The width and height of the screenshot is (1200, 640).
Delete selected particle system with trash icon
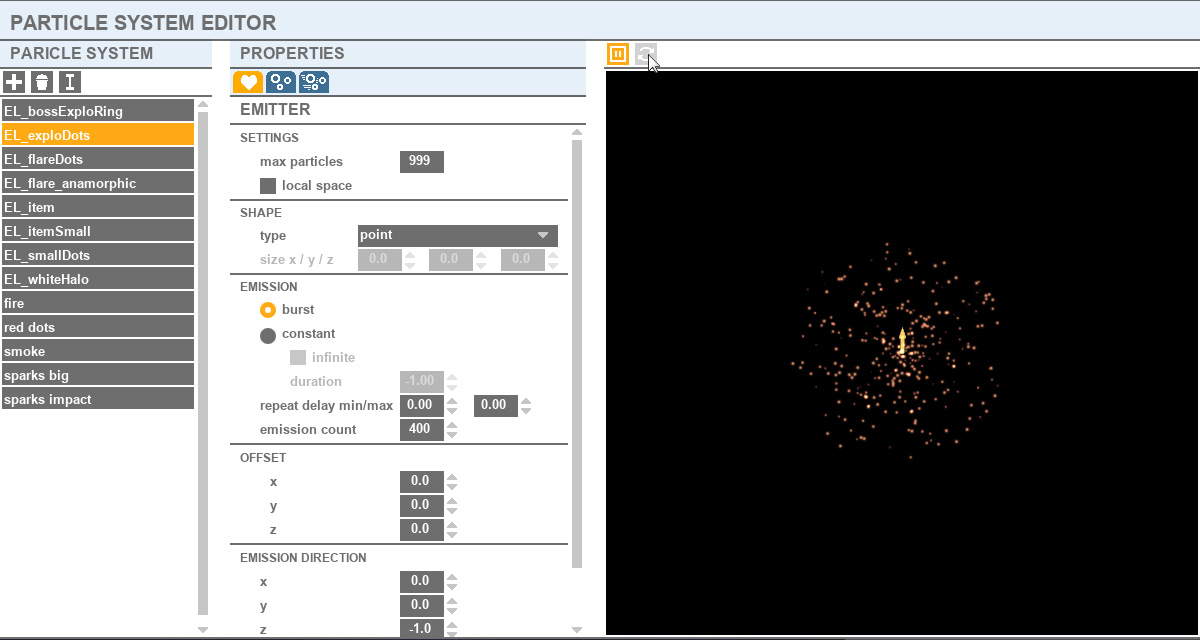pyautogui.click(x=41, y=83)
